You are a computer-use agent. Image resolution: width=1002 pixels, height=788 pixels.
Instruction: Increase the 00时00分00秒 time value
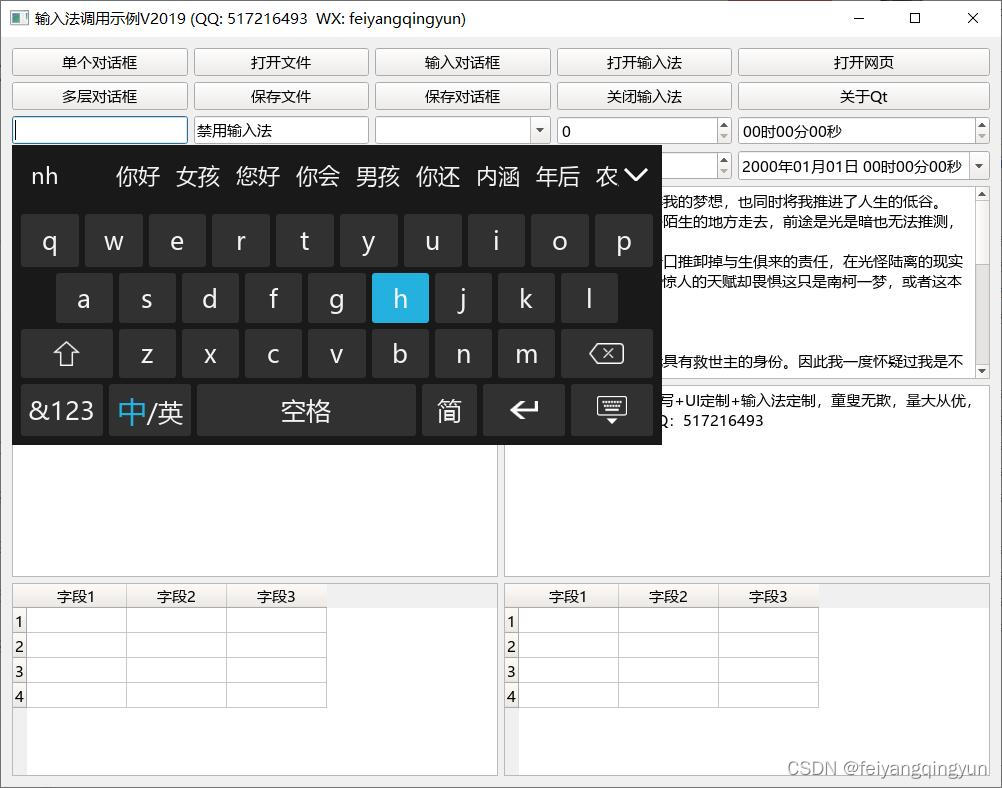[x=982, y=125]
